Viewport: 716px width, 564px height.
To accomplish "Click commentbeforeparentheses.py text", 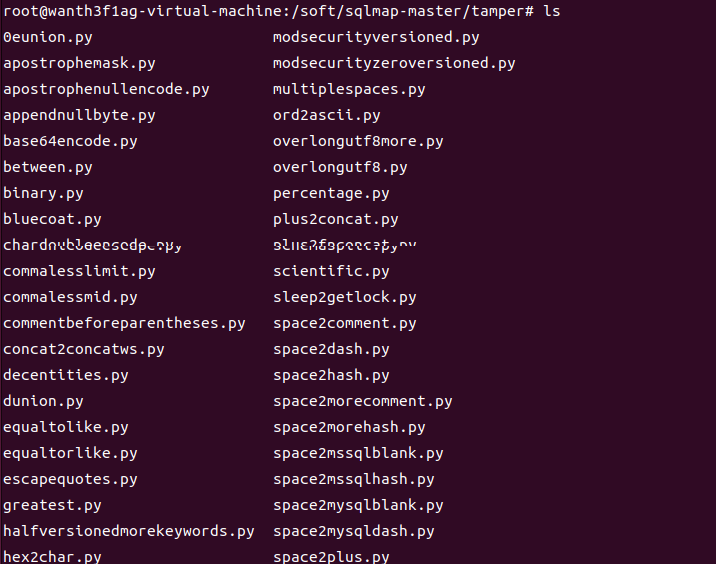I will point(124,323).
